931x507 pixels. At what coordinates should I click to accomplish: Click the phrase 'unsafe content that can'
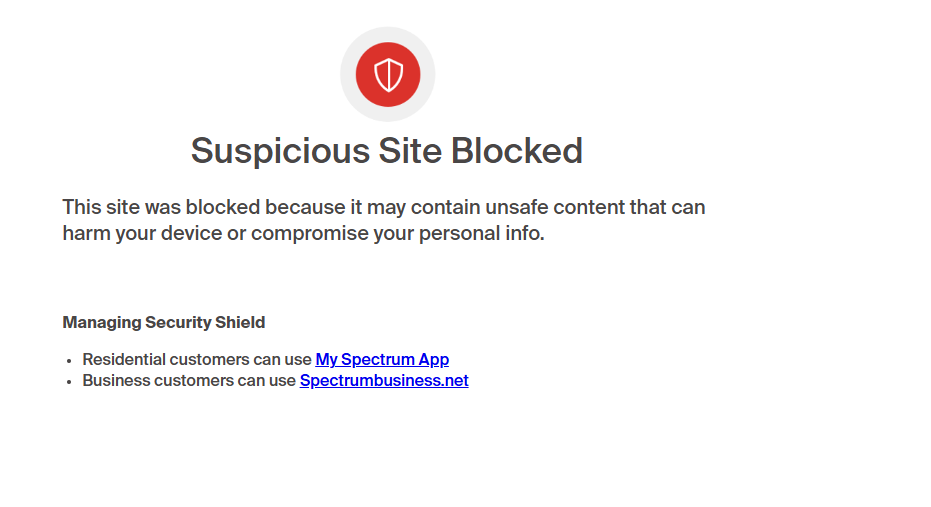[x=595, y=207]
